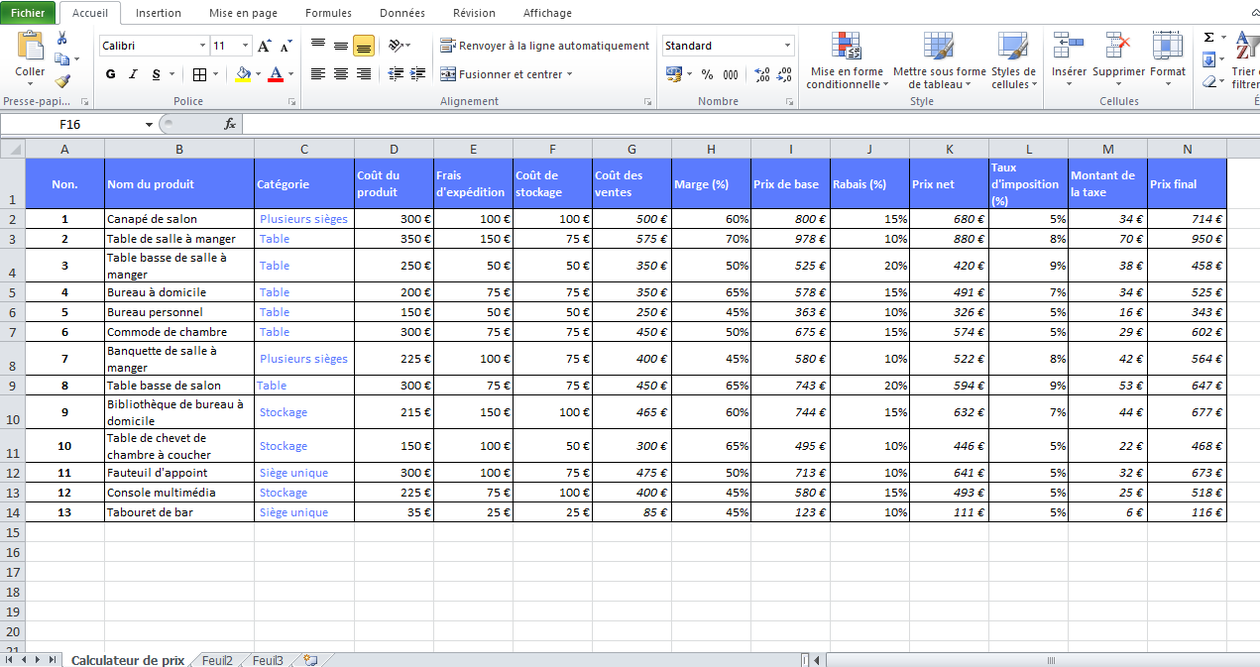1260x667 pixels.
Task: Add a decimal place icon
Action: pos(762,74)
